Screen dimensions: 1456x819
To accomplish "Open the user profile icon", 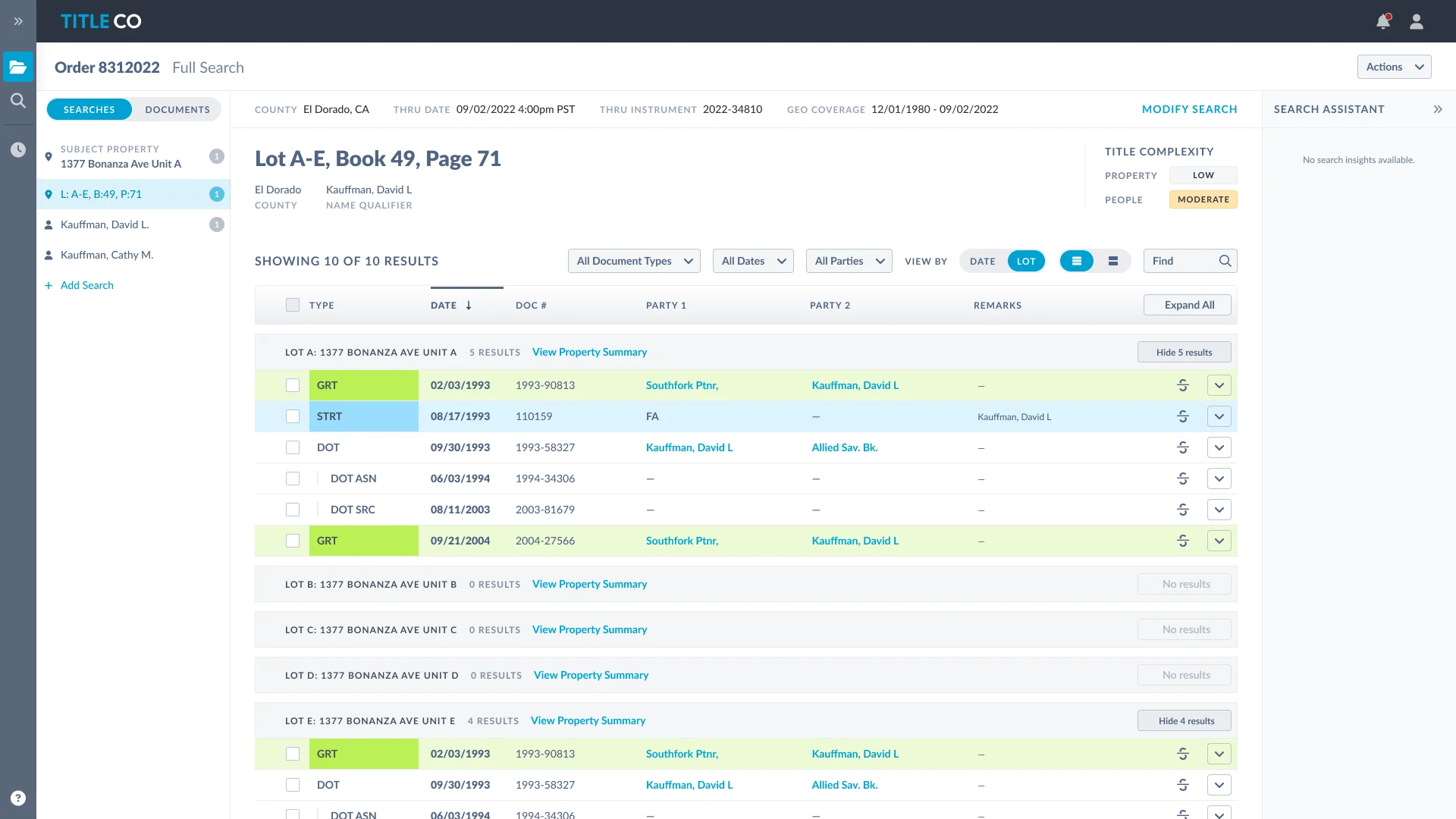I will [1417, 21].
